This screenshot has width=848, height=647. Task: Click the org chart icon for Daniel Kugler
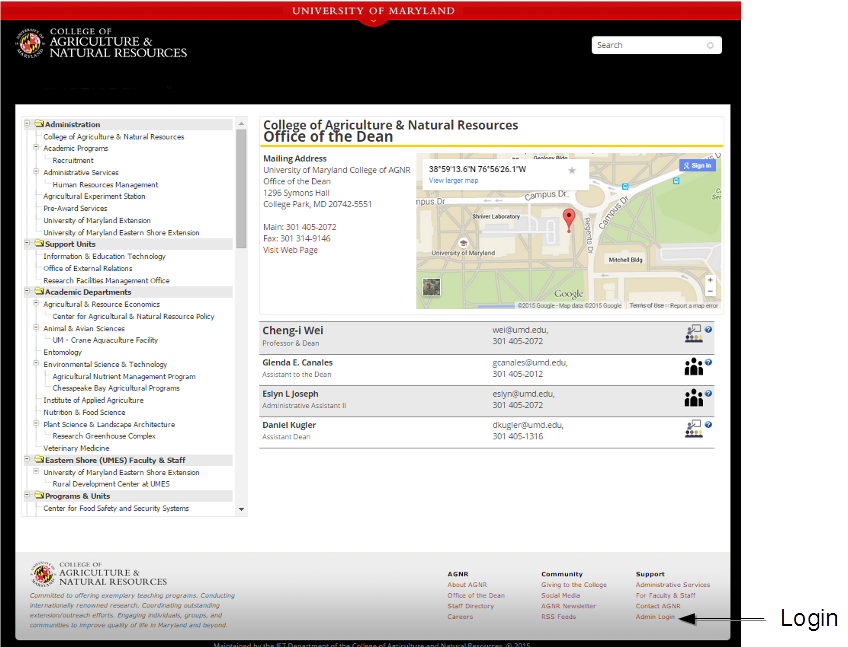click(x=693, y=429)
